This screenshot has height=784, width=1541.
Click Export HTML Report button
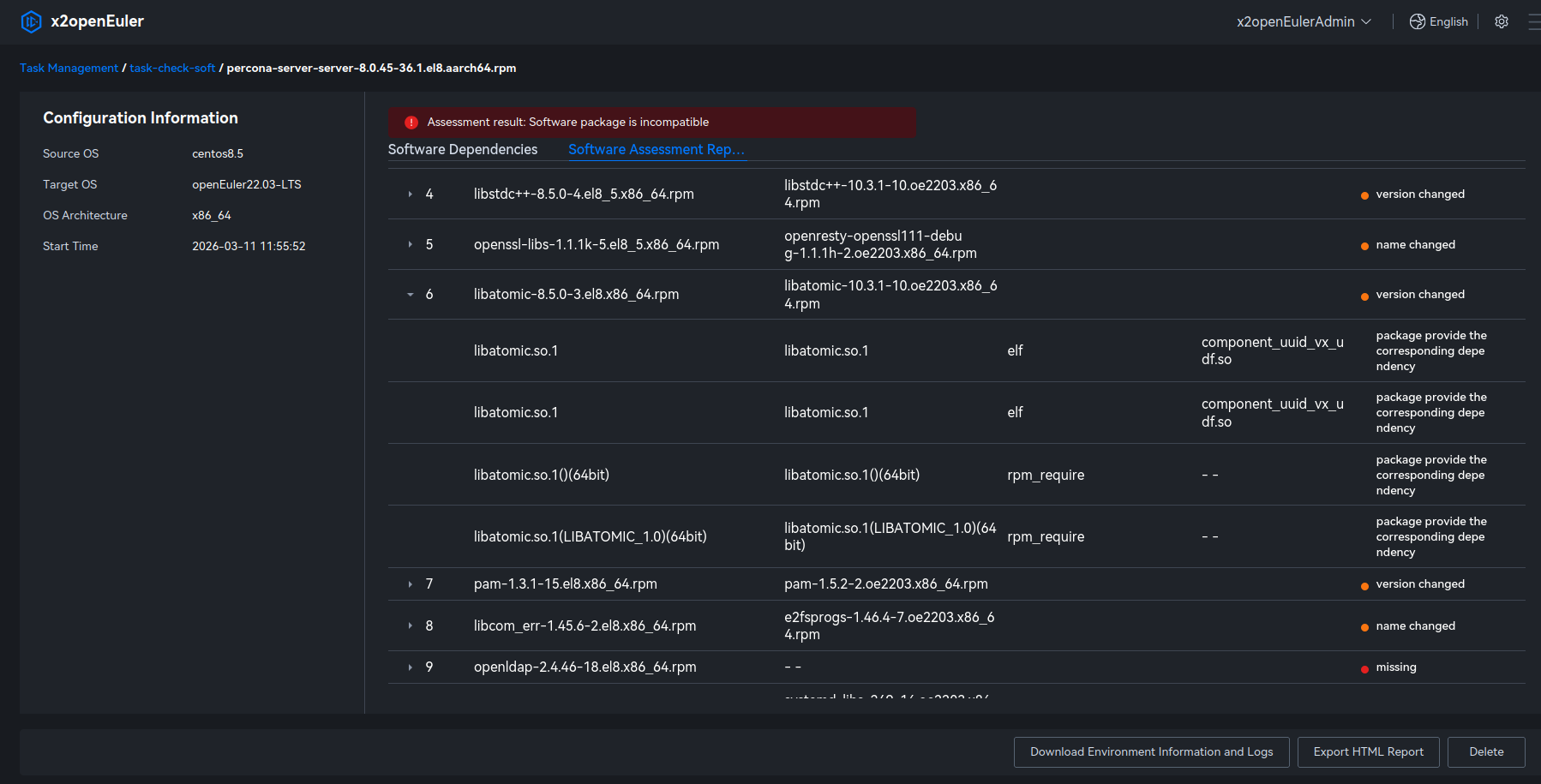click(1368, 751)
